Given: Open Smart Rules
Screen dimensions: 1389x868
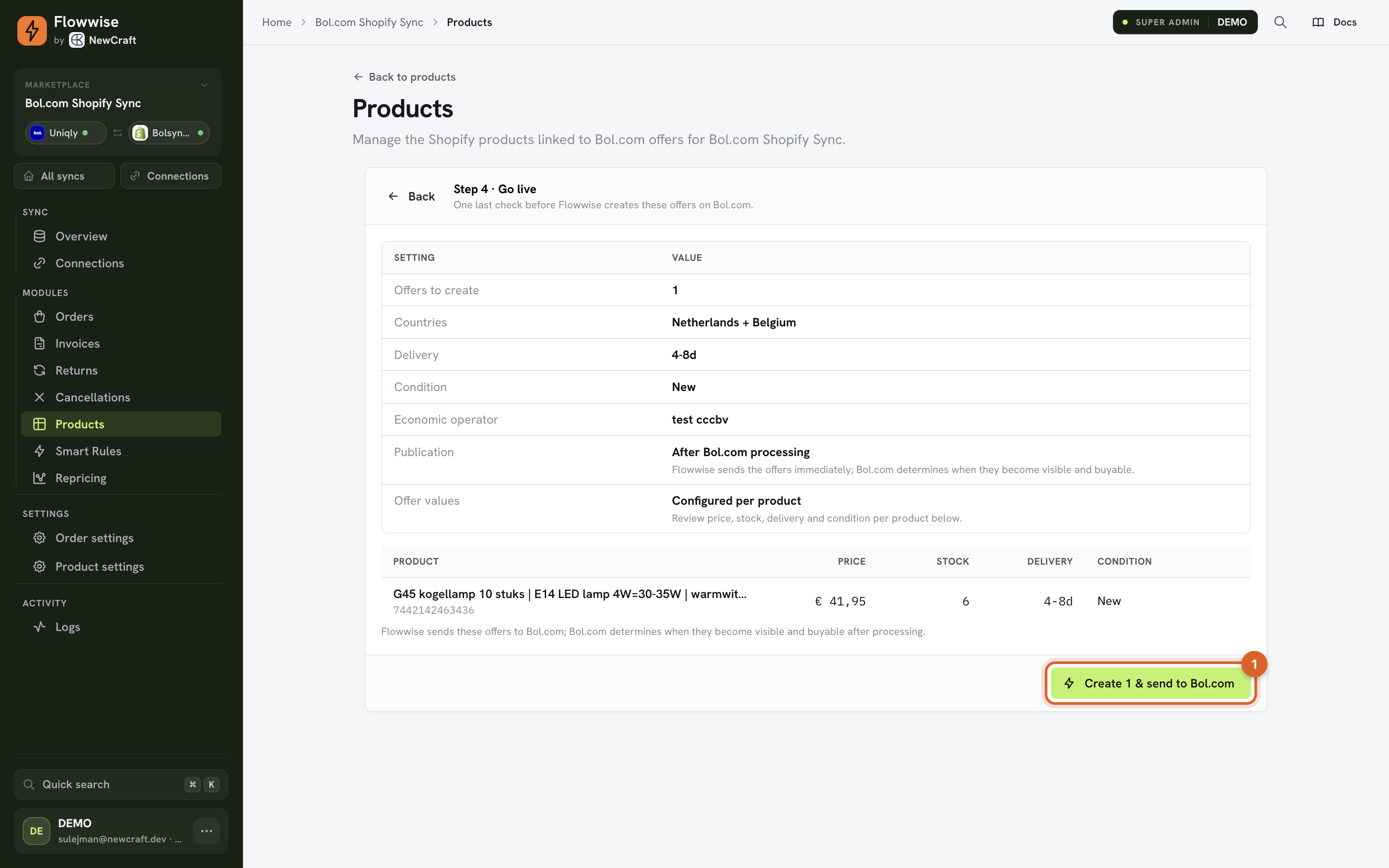Looking at the screenshot, I should pos(121,451).
